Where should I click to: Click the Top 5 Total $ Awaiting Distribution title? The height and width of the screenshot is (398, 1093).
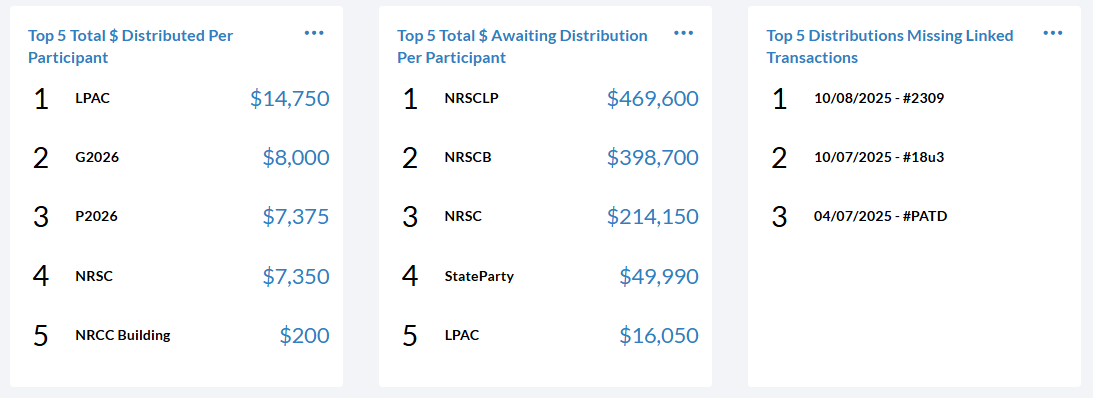pos(522,47)
